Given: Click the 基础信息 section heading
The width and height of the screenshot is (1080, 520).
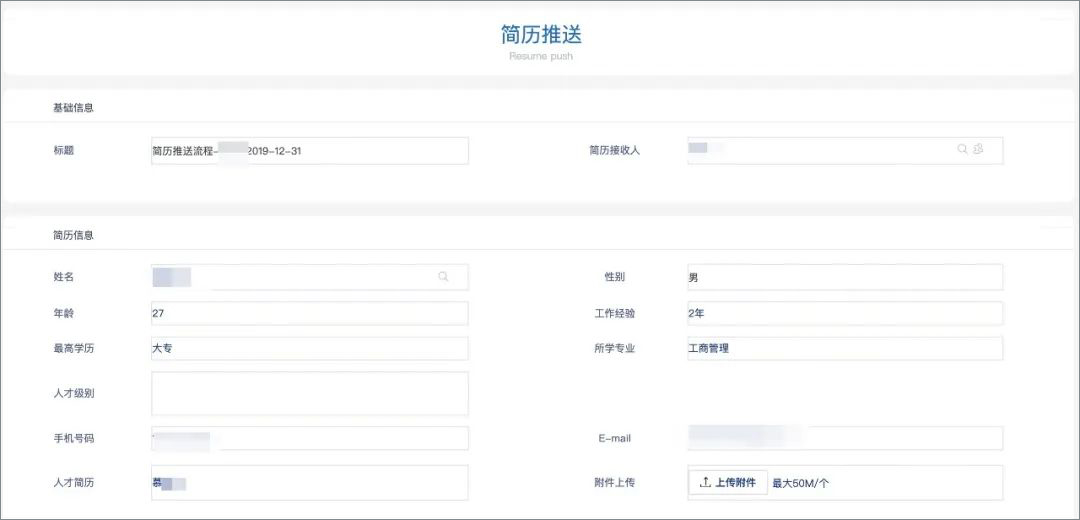Looking at the screenshot, I should (74, 108).
